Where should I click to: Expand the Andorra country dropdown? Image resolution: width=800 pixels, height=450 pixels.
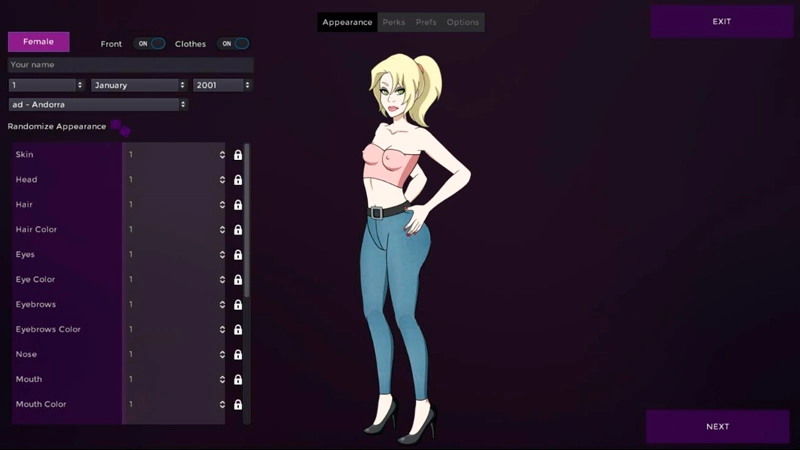[x=98, y=104]
